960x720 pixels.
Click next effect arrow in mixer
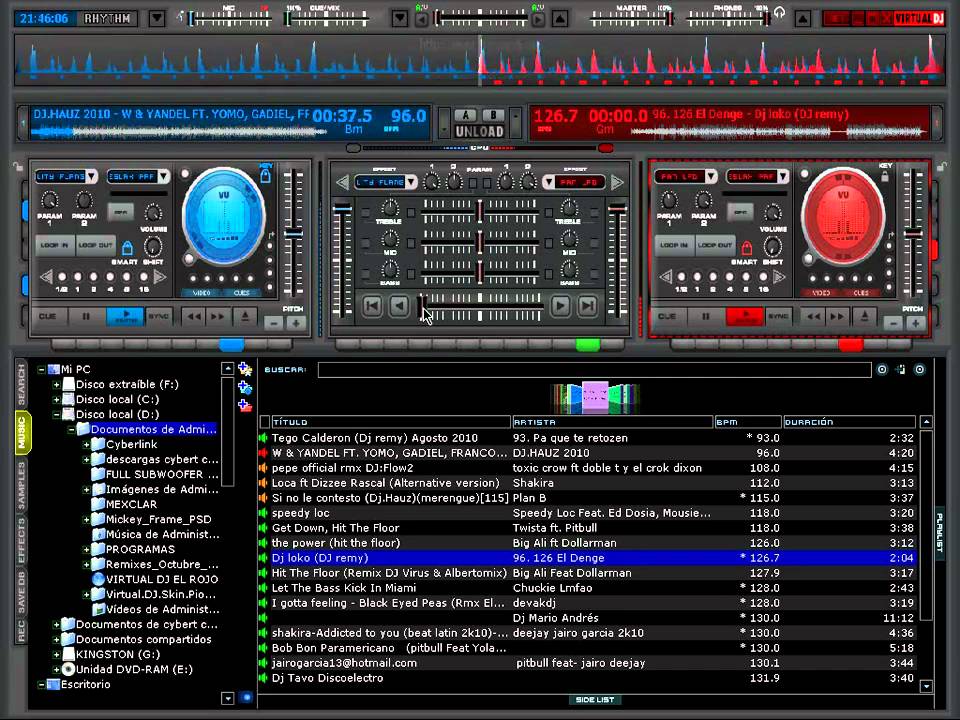[x=617, y=182]
